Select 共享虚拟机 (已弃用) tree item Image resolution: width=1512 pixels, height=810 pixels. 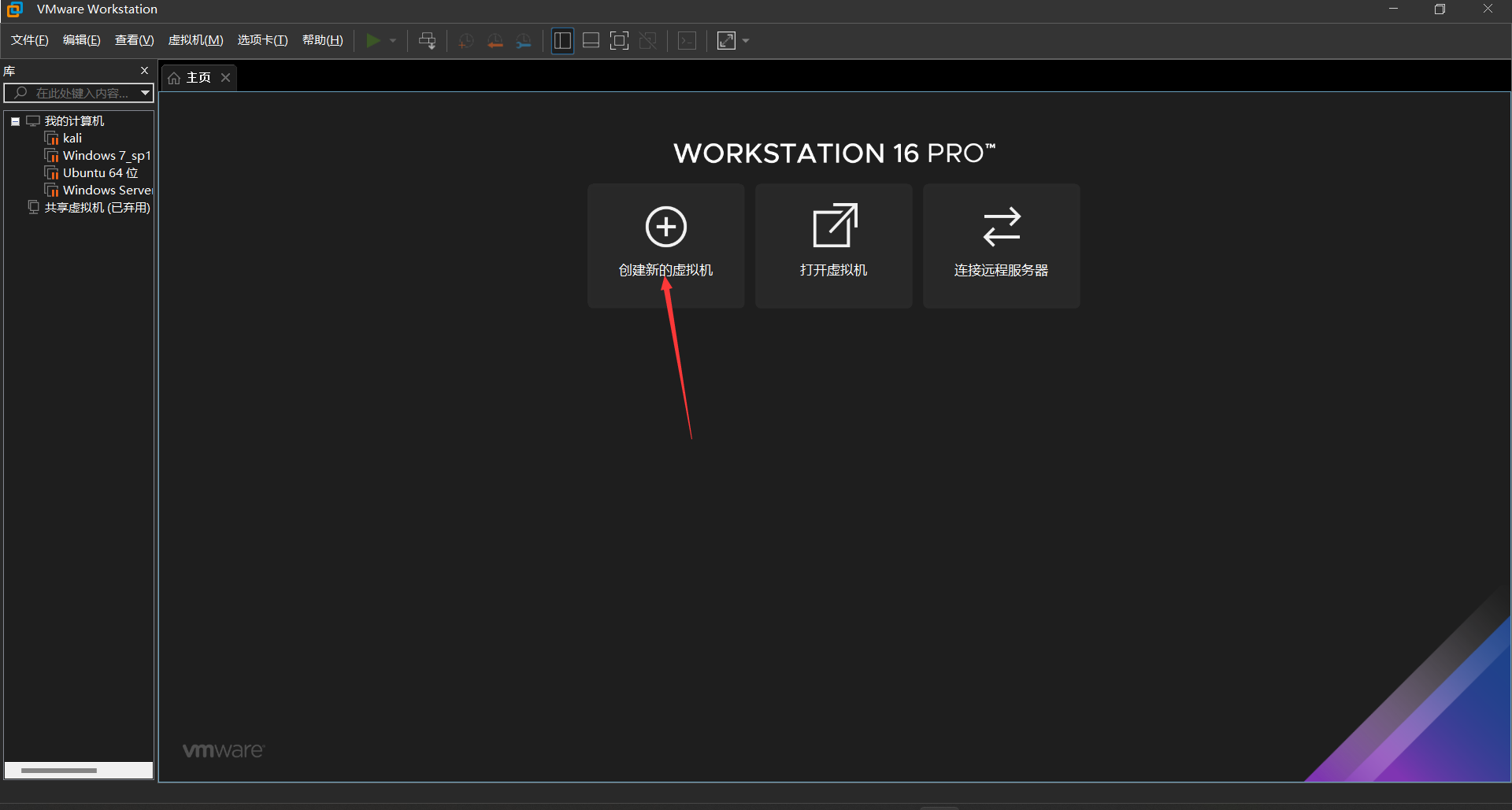97,208
